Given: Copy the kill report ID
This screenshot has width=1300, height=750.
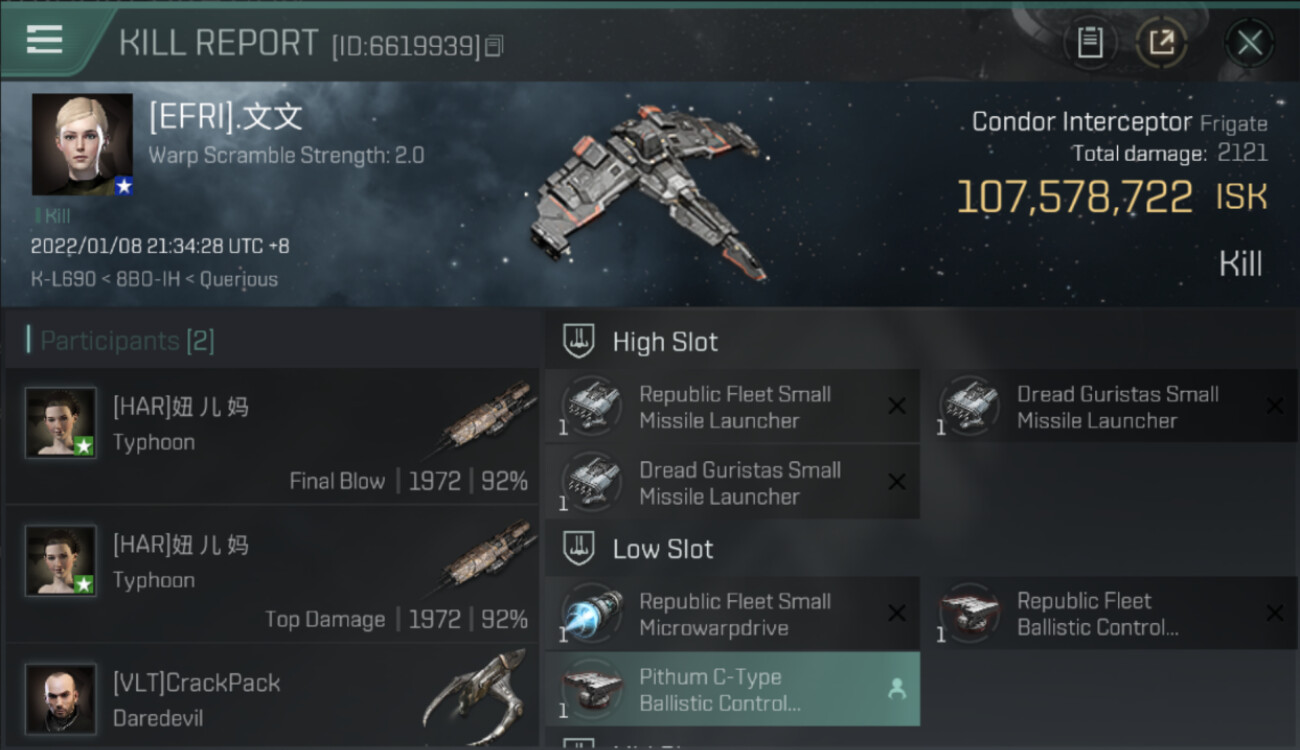Looking at the screenshot, I should (x=494, y=46).
